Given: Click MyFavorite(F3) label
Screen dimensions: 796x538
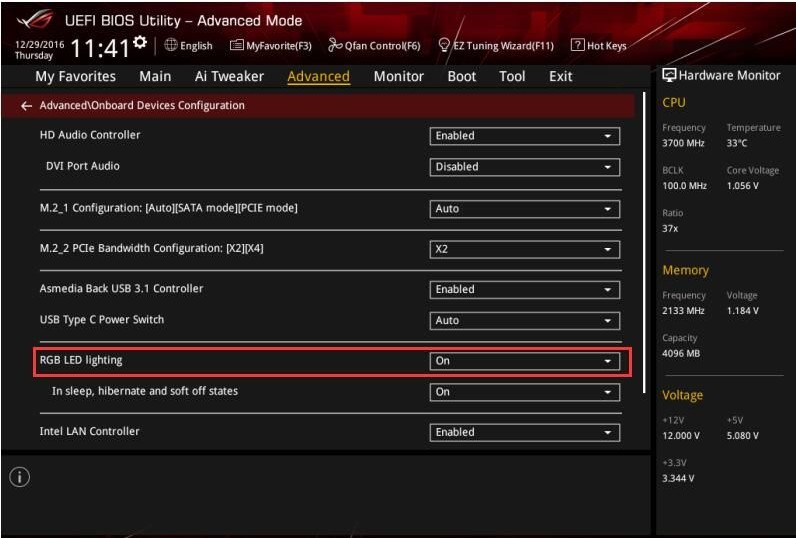Looking at the screenshot, I should click(279, 46).
